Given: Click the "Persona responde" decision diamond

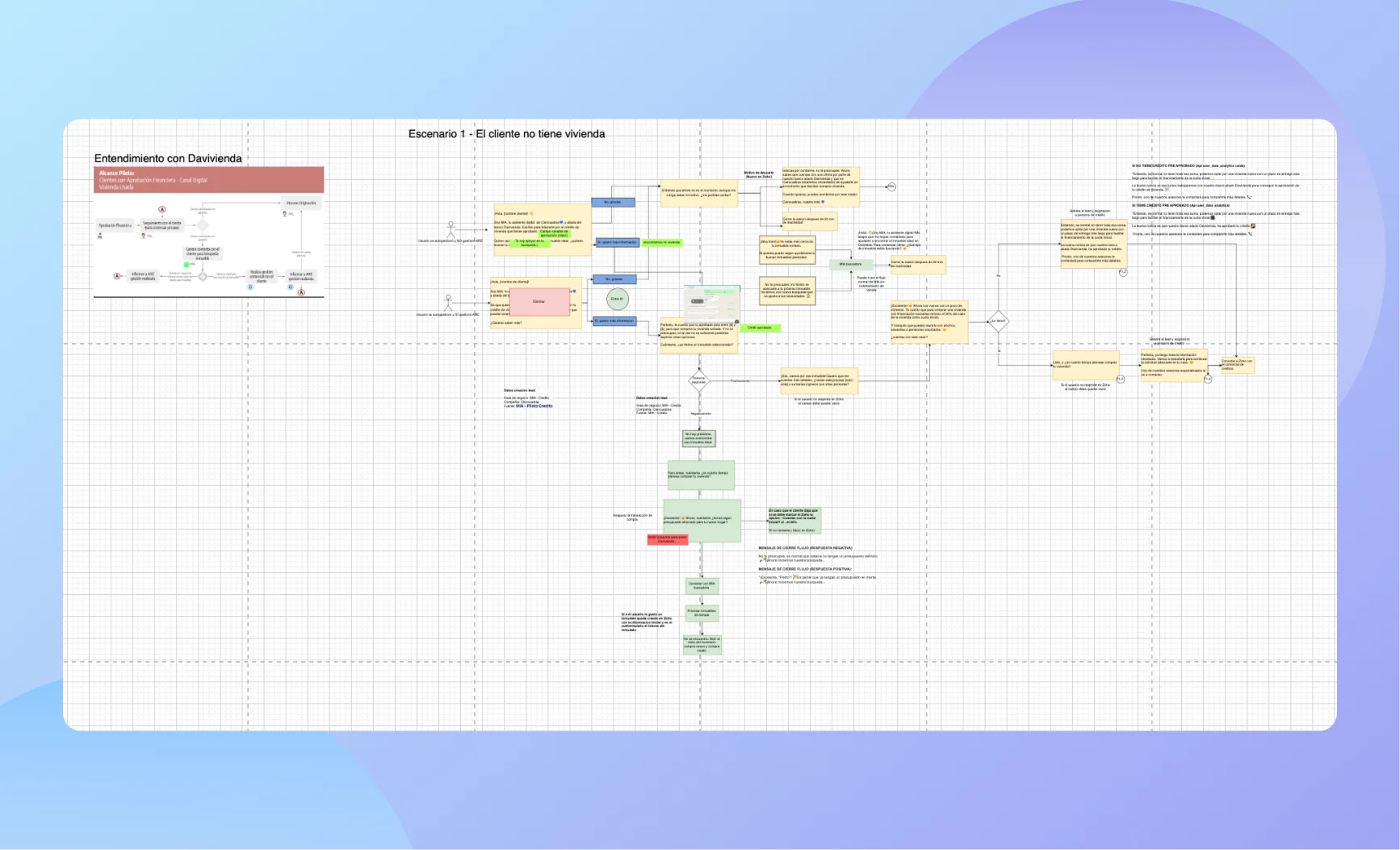Looking at the screenshot, I should pyautogui.click(x=698, y=380).
